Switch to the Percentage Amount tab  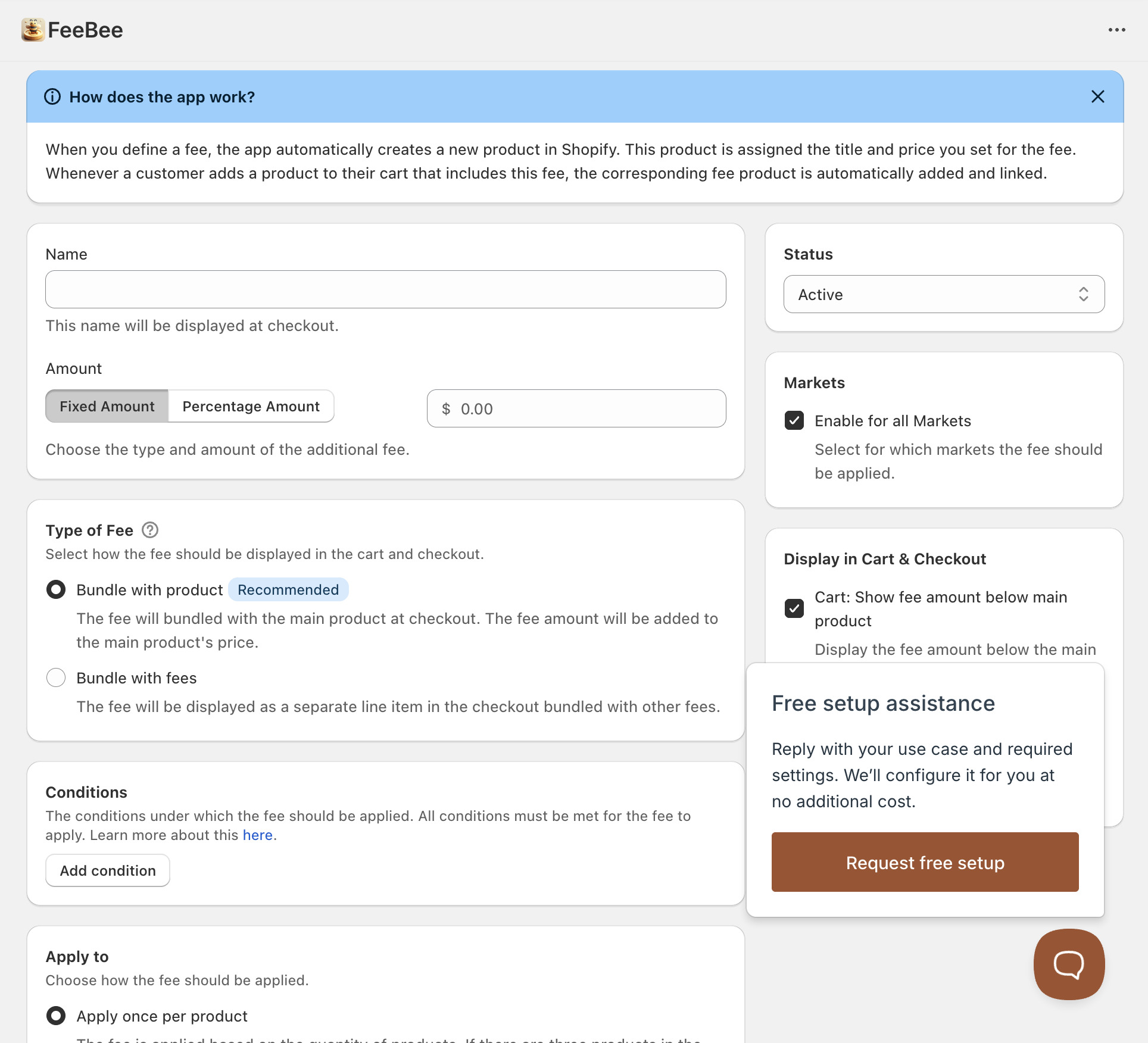(x=251, y=406)
